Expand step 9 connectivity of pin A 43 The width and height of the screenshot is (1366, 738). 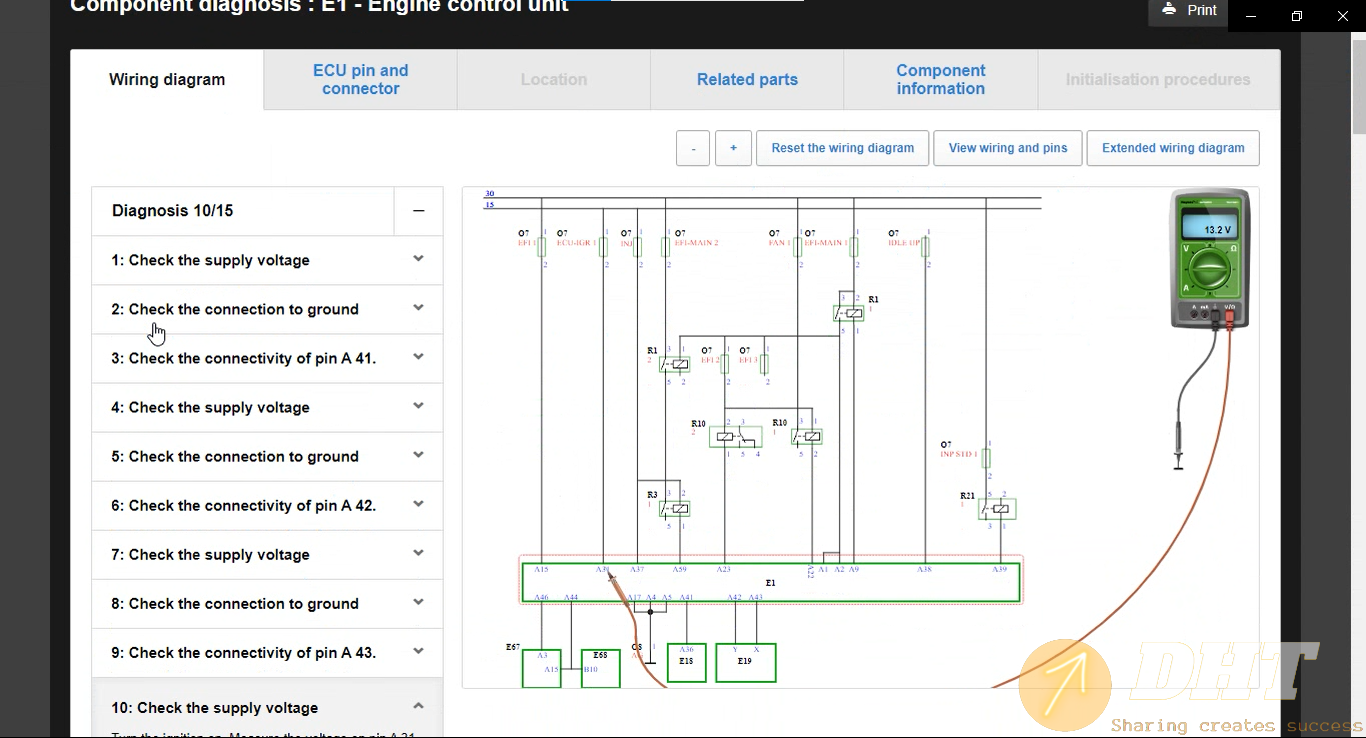click(267, 652)
